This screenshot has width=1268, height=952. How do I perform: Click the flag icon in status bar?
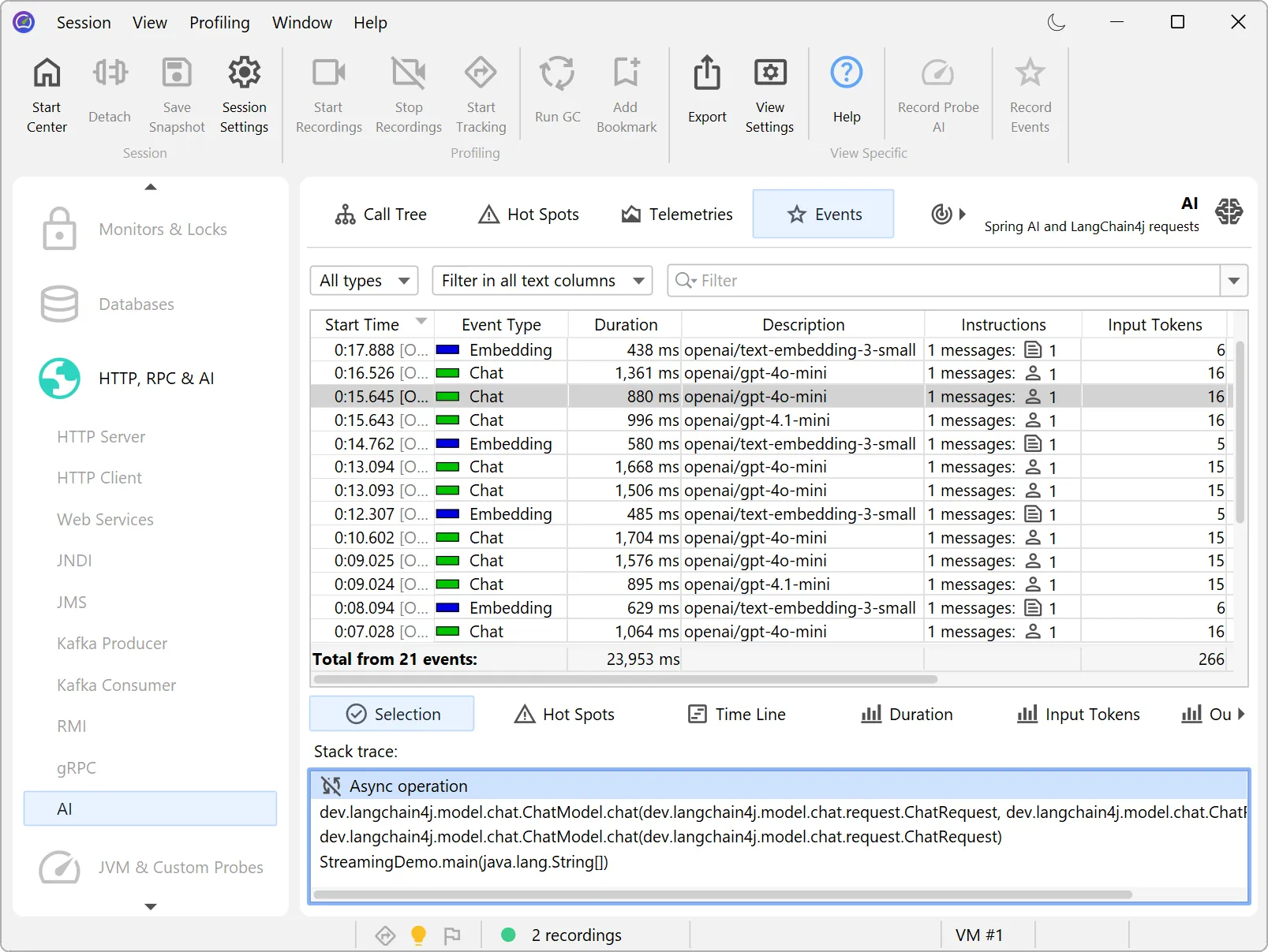452,935
